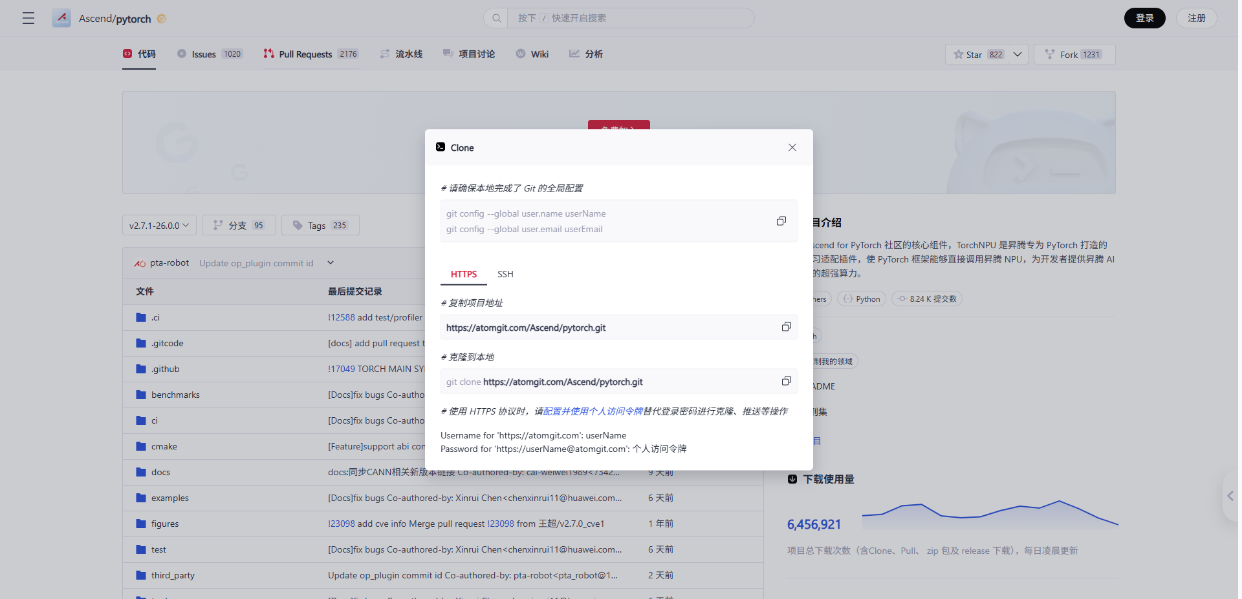Screen dimensions: 1242x599
Task: Open the v2.7.1-26.0.0 branch dropdown
Action: tap(159, 225)
